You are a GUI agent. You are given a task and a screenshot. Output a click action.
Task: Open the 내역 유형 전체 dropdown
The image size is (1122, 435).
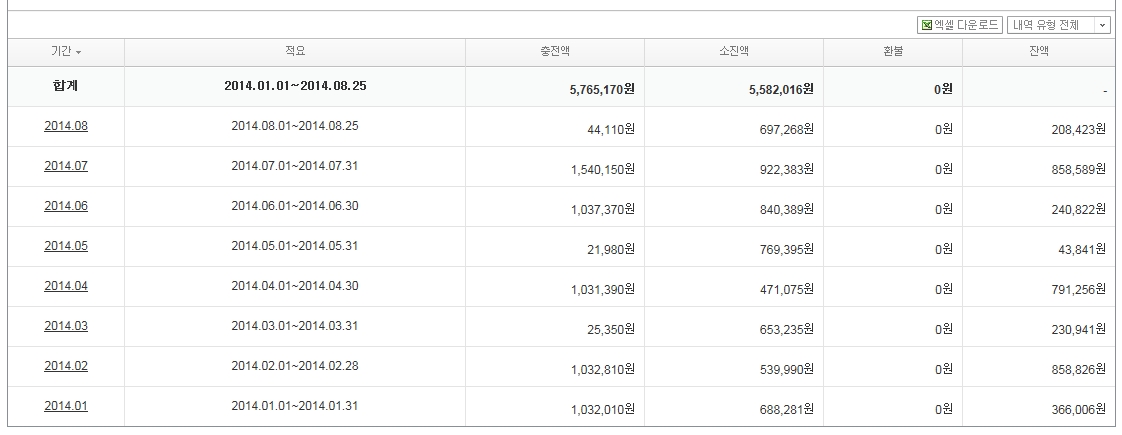(x=1058, y=25)
